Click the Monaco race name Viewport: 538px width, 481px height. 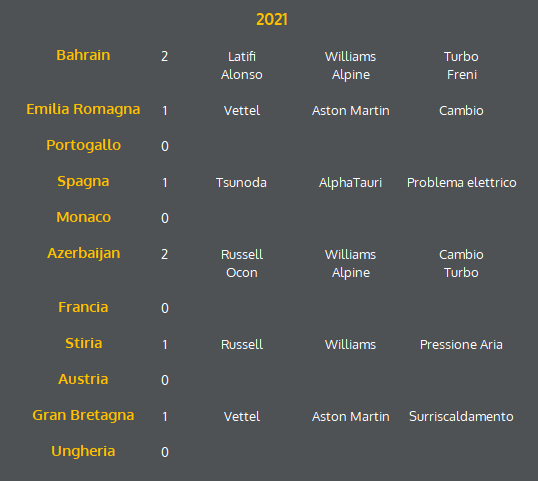(83, 217)
